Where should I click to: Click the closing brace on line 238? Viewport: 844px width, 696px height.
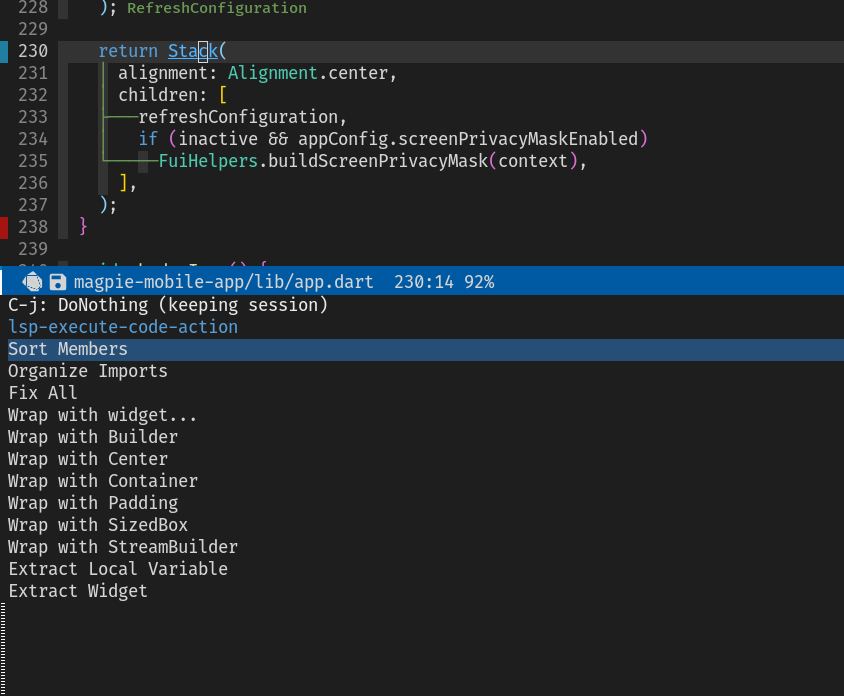(x=83, y=227)
